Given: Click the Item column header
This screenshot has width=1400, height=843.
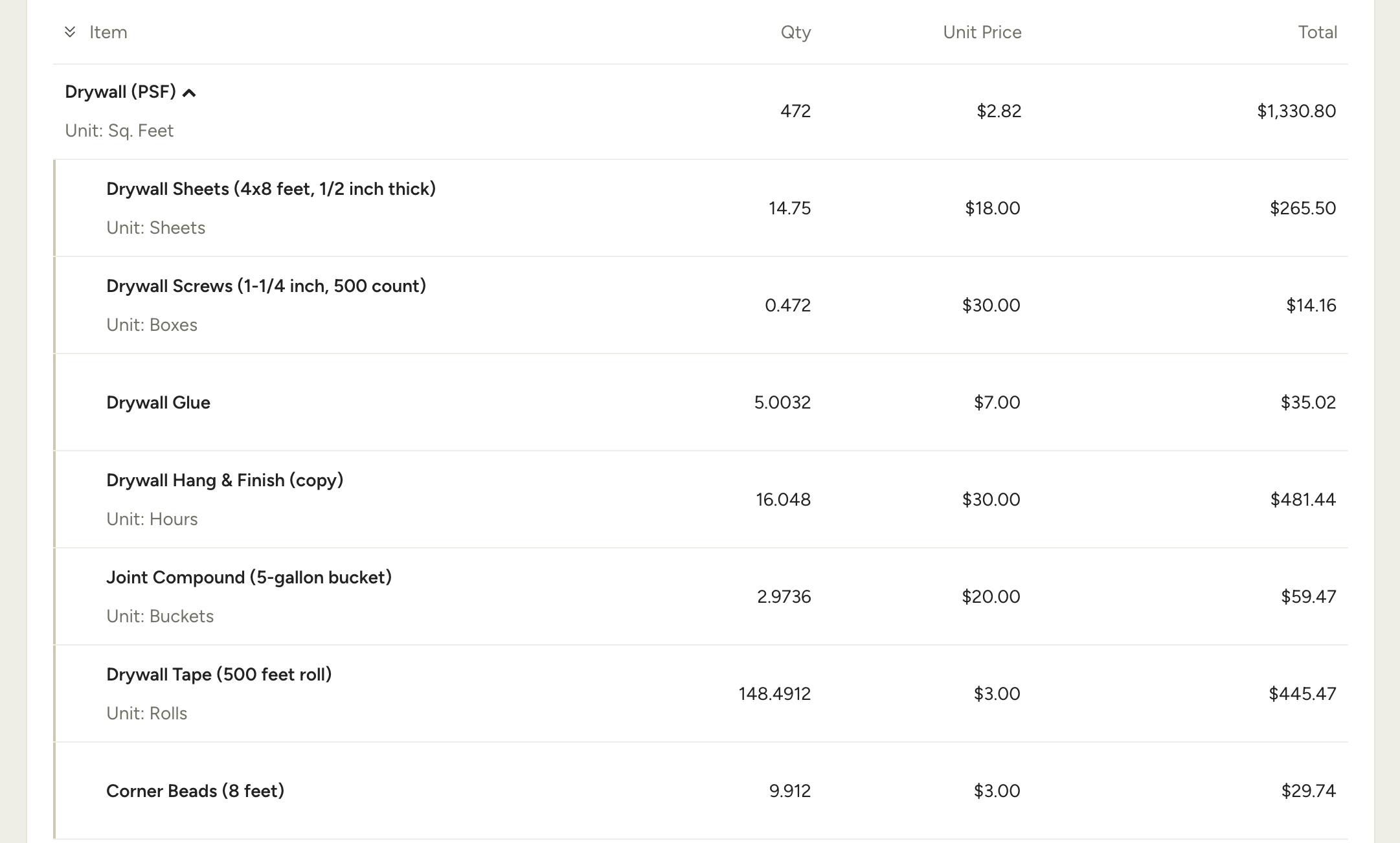Looking at the screenshot, I should coord(108,32).
